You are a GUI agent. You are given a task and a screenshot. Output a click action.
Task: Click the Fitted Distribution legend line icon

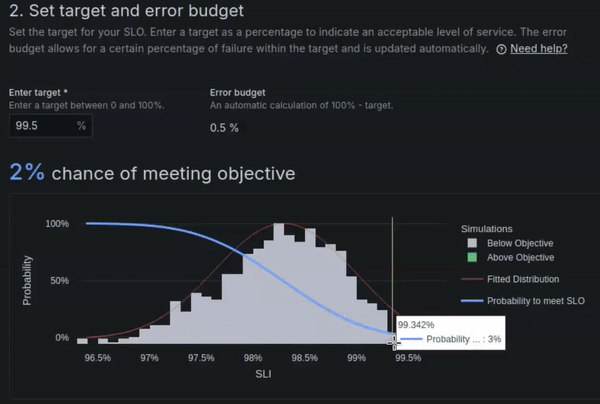[x=472, y=279]
